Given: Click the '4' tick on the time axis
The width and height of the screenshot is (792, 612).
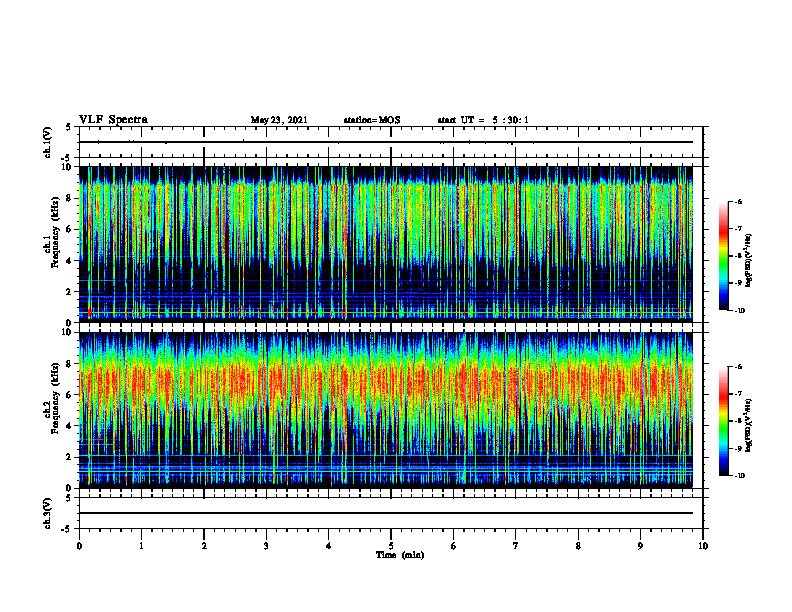Looking at the screenshot, I should pyautogui.click(x=329, y=546).
